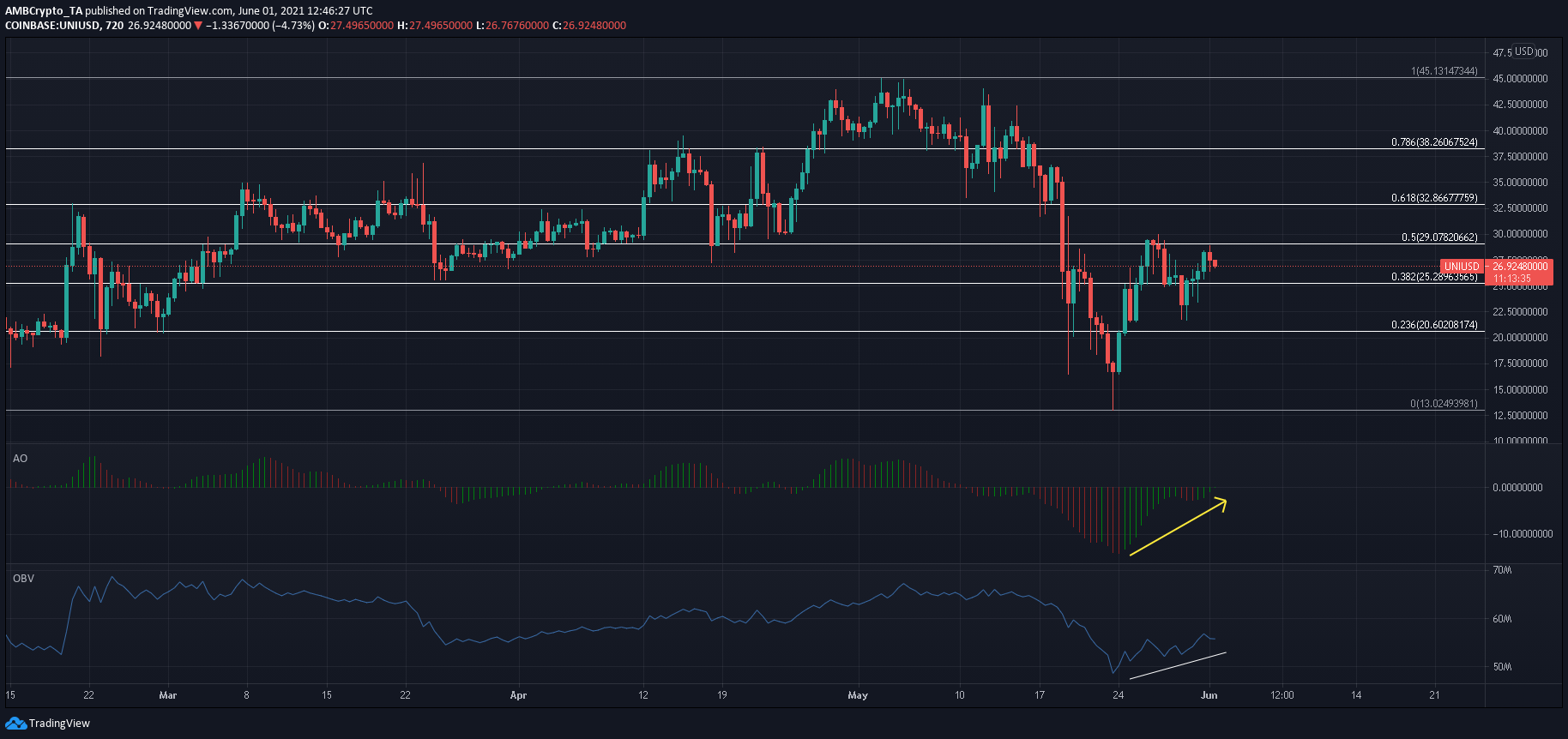Click the 19 date label on time axis
Screen dimensions: 1568x739
722,695
